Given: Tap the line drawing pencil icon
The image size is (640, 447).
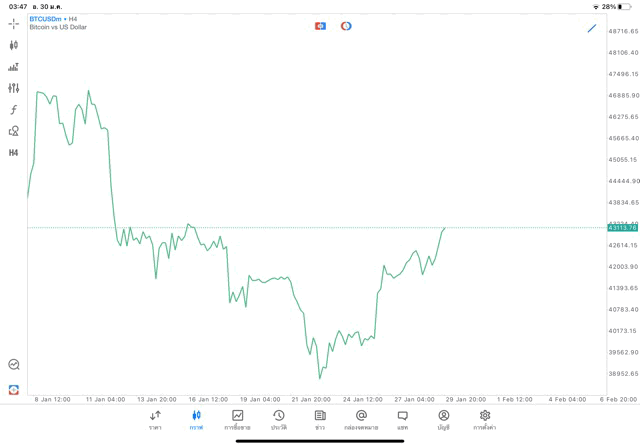Looking at the screenshot, I should [592, 29].
